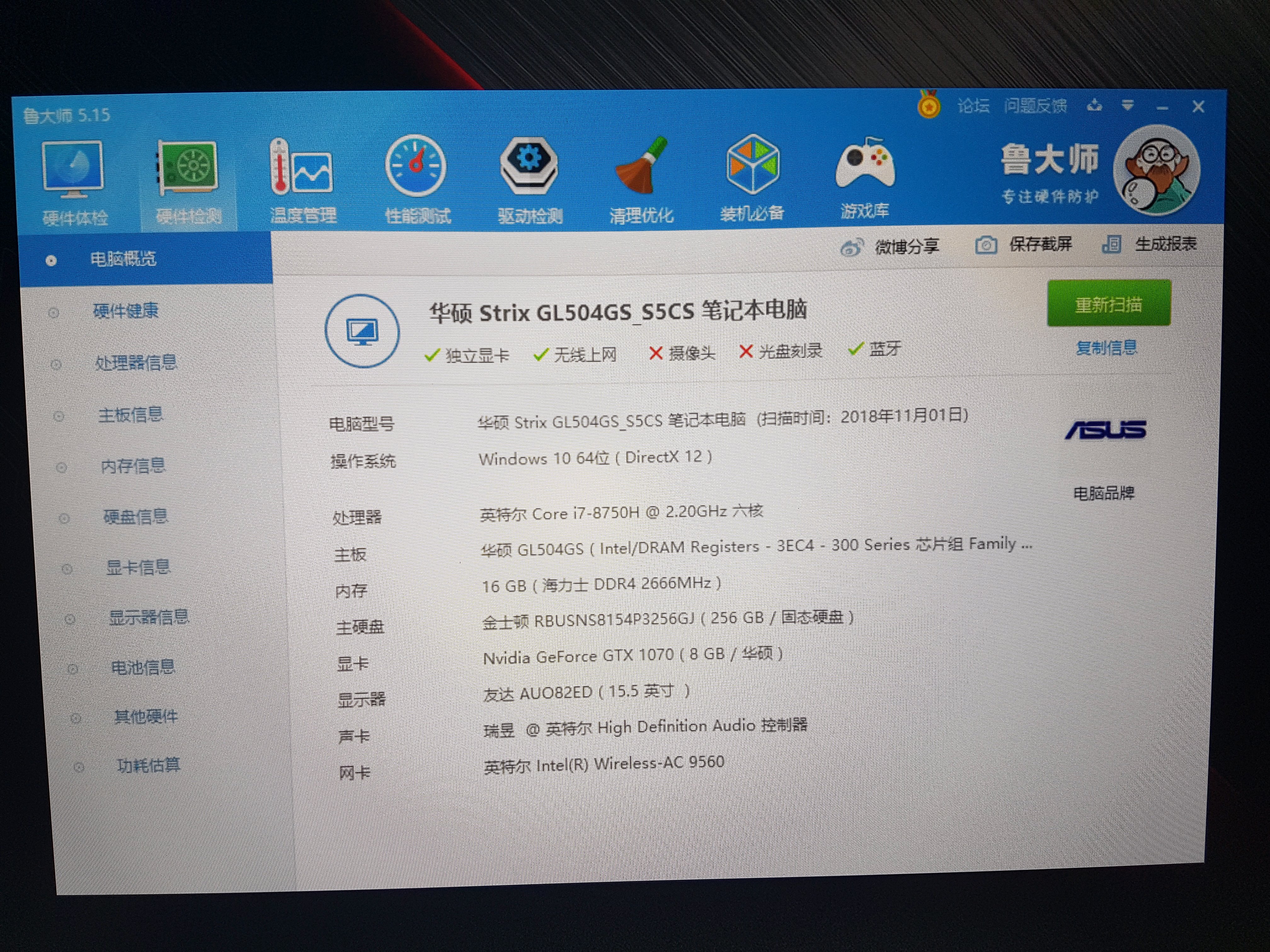1270x952 pixels.
Task: Click the 电脑品牌 label
Action: (1103, 493)
